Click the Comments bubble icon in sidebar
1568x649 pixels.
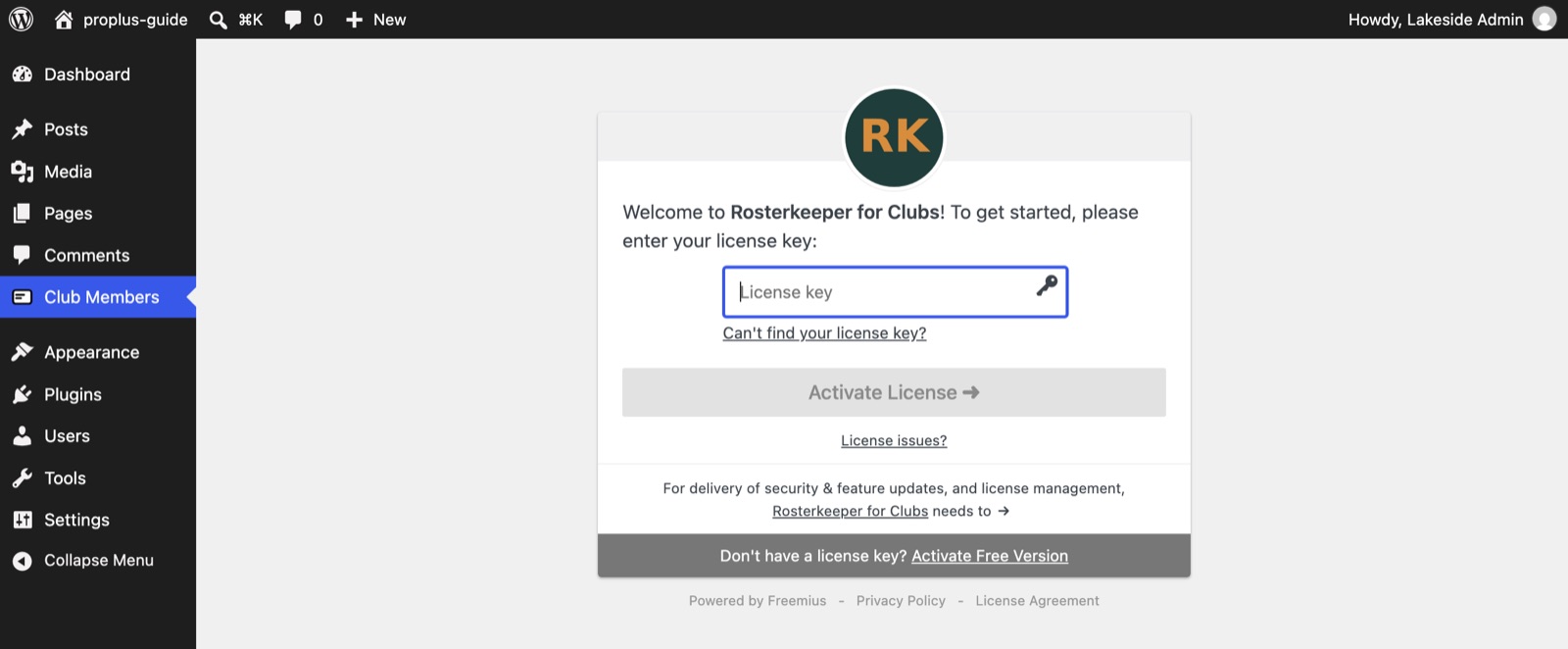[22, 255]
